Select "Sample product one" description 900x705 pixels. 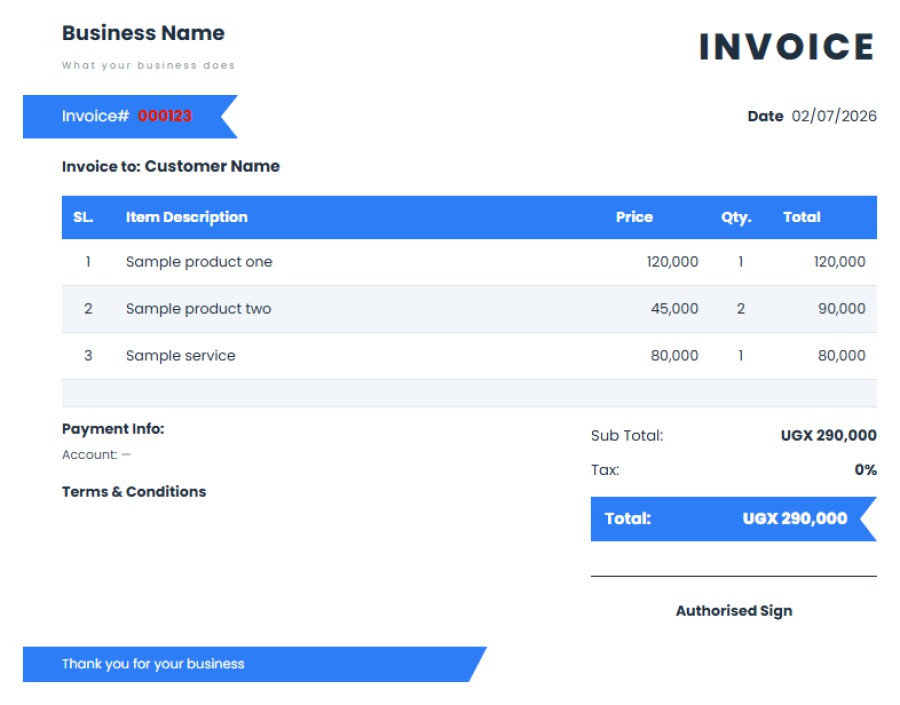pyautogui.click(x=199, y=262)
